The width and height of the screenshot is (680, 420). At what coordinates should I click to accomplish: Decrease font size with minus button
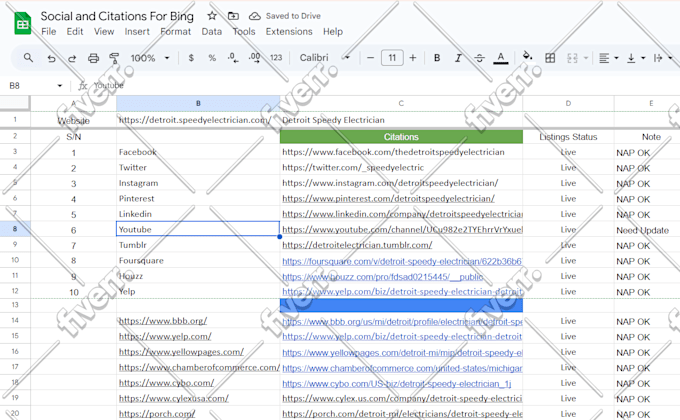[370, 58]
